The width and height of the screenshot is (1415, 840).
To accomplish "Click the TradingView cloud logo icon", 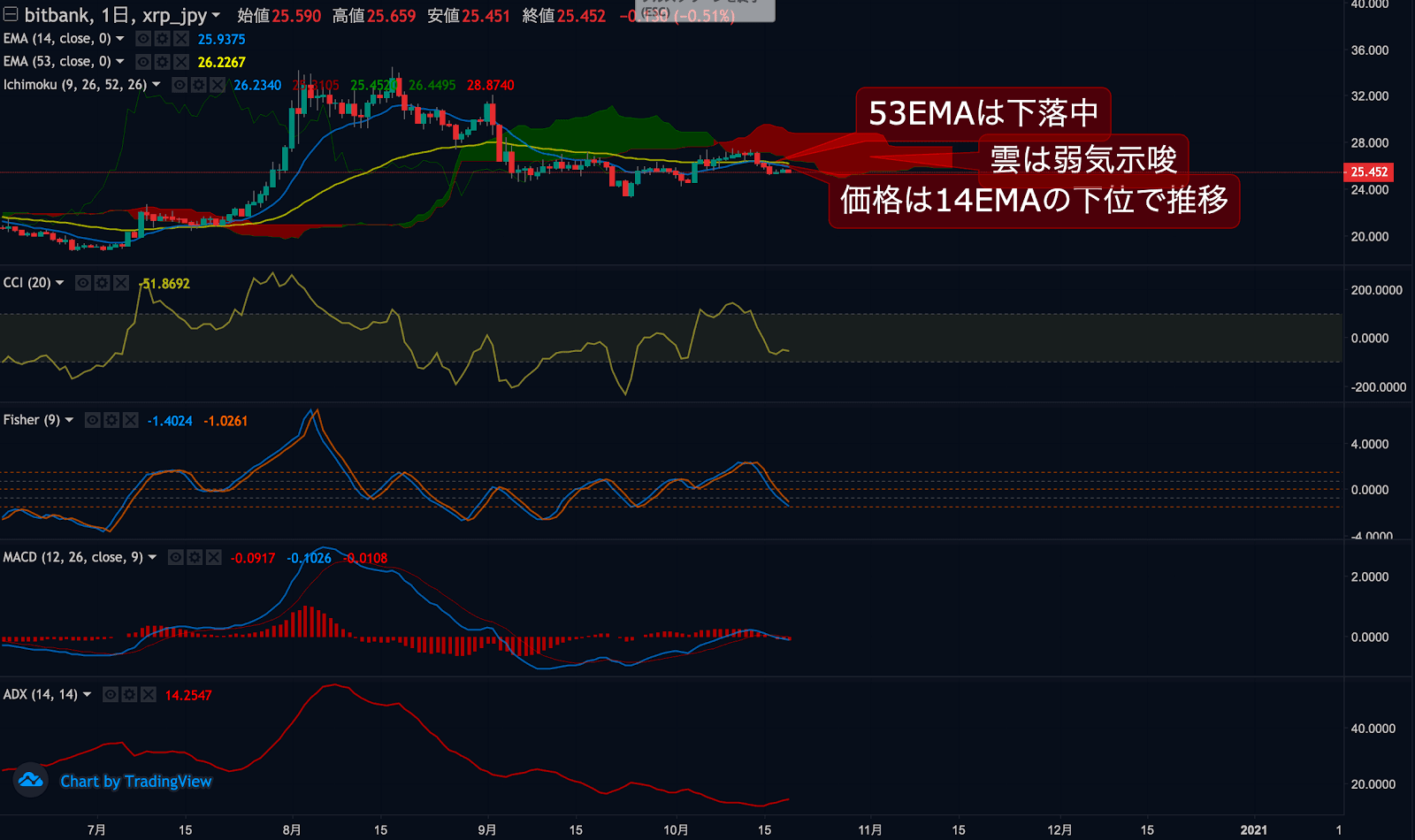I will [x=31, y=780].
